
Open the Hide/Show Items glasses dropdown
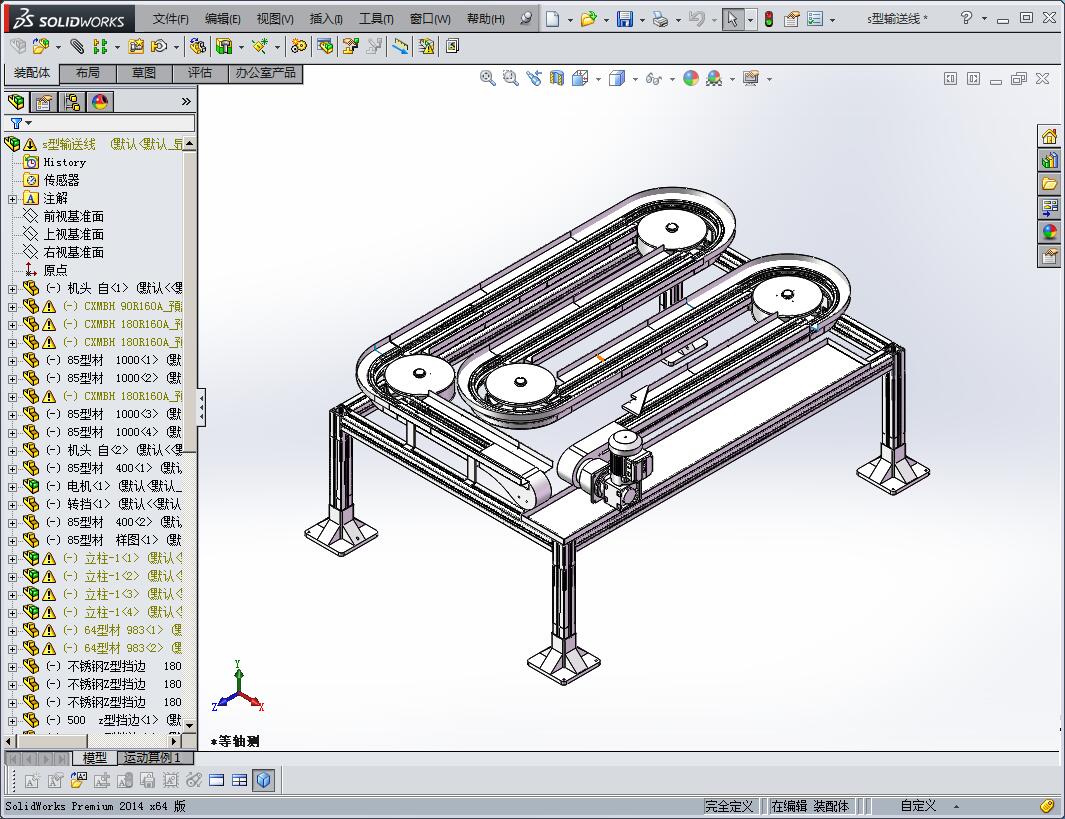point(672,79)
